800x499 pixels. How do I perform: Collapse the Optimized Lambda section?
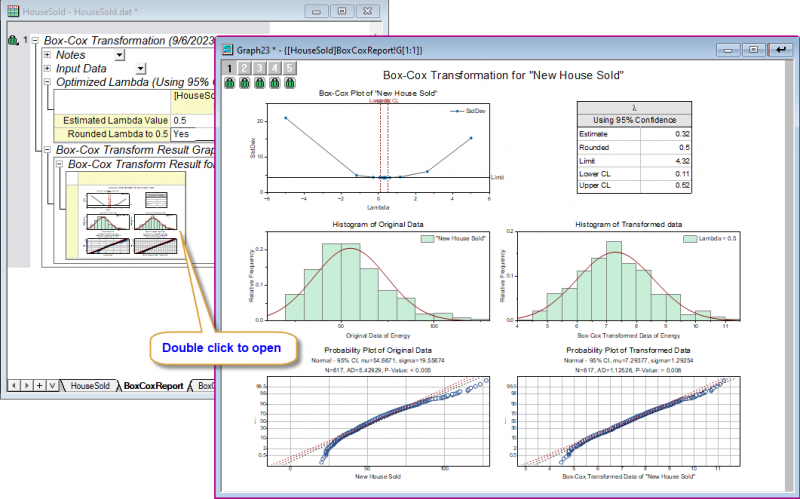tap(47, 82)
